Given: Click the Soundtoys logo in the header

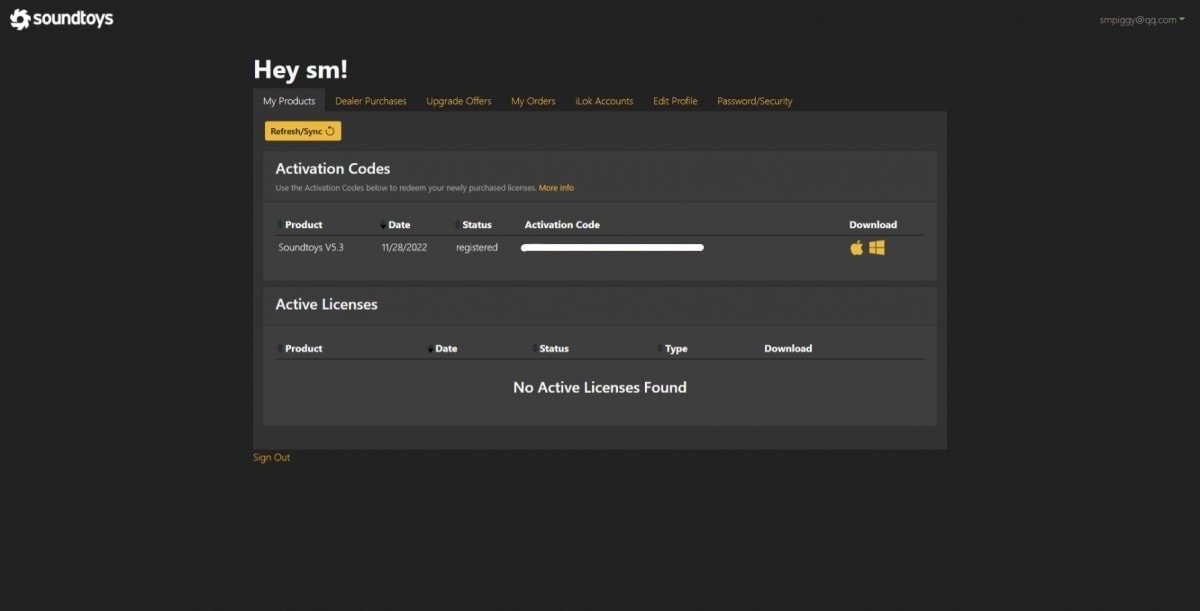Looking at the screenshot, I should point(61,19).
